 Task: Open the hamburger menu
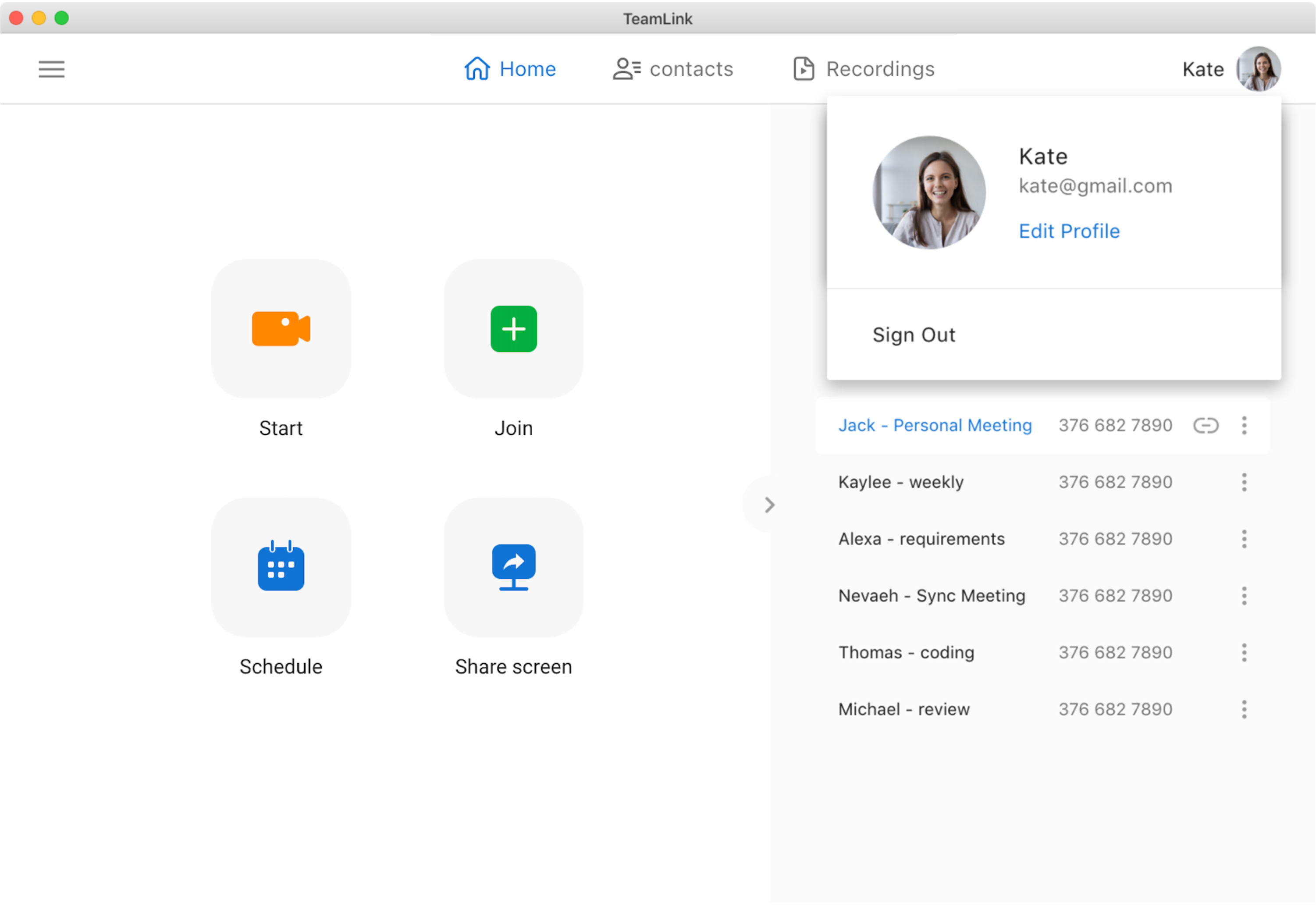coord(51,69)
